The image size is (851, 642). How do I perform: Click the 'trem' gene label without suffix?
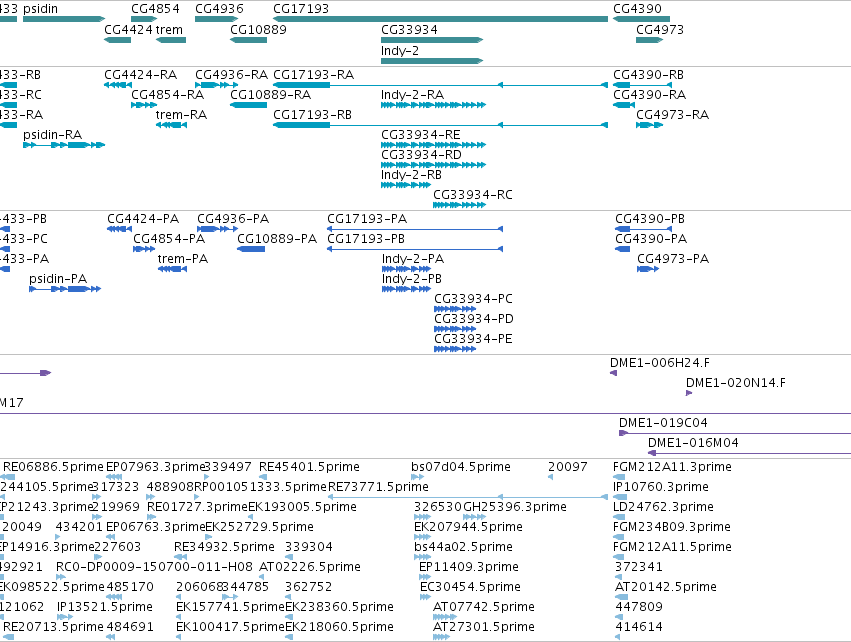click(169, 30)
